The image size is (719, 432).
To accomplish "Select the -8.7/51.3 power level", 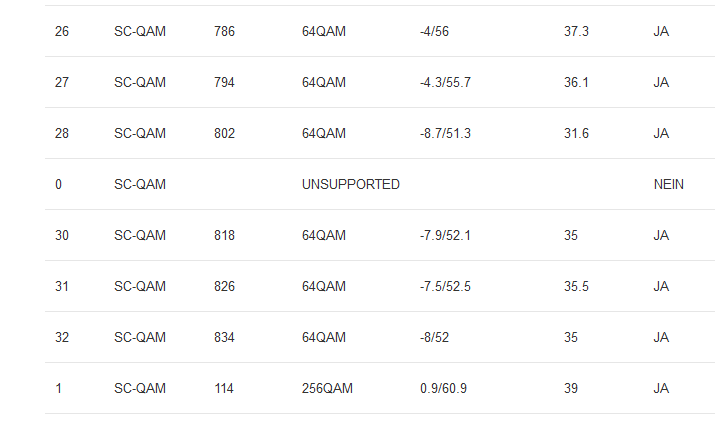I will tap(445, 134).
